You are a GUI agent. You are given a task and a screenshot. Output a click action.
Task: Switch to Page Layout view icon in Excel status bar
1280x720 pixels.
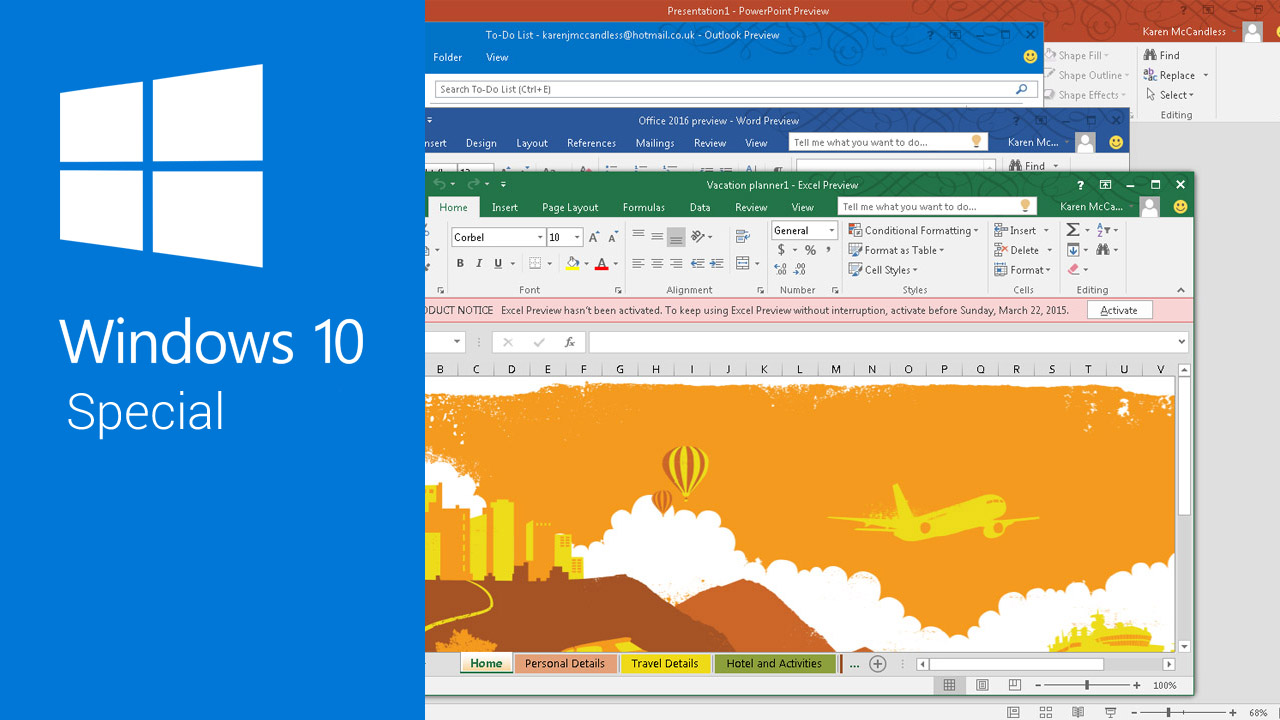tap(982, 685)
